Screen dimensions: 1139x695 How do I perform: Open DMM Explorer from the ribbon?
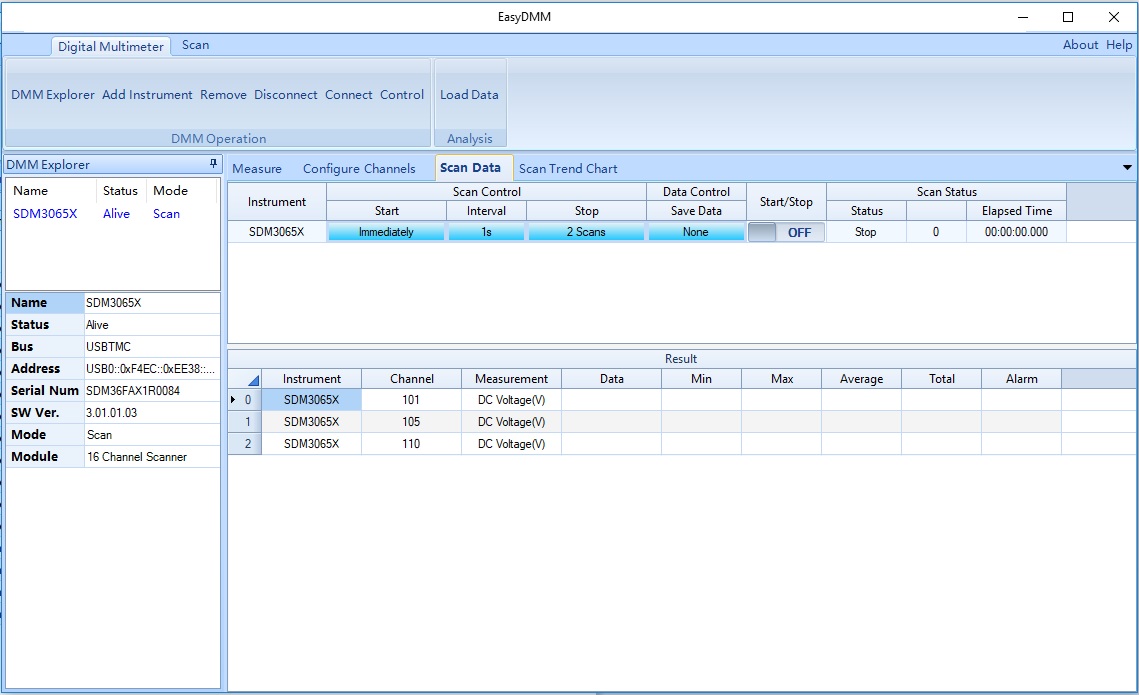tap(53, 95)
